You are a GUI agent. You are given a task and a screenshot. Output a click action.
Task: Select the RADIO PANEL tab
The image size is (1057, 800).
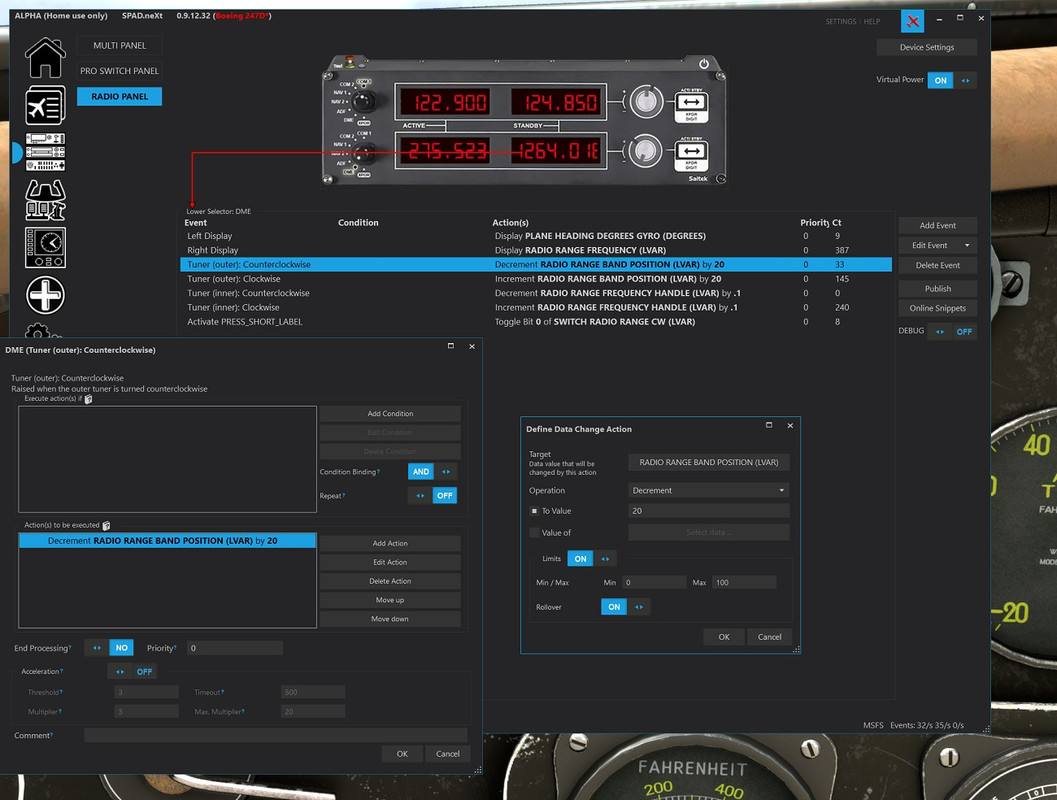(x=119, y=96)
